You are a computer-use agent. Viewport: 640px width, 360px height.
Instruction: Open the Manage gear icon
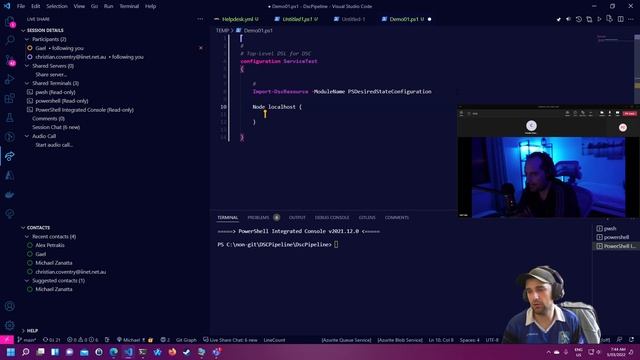[9, 325]
